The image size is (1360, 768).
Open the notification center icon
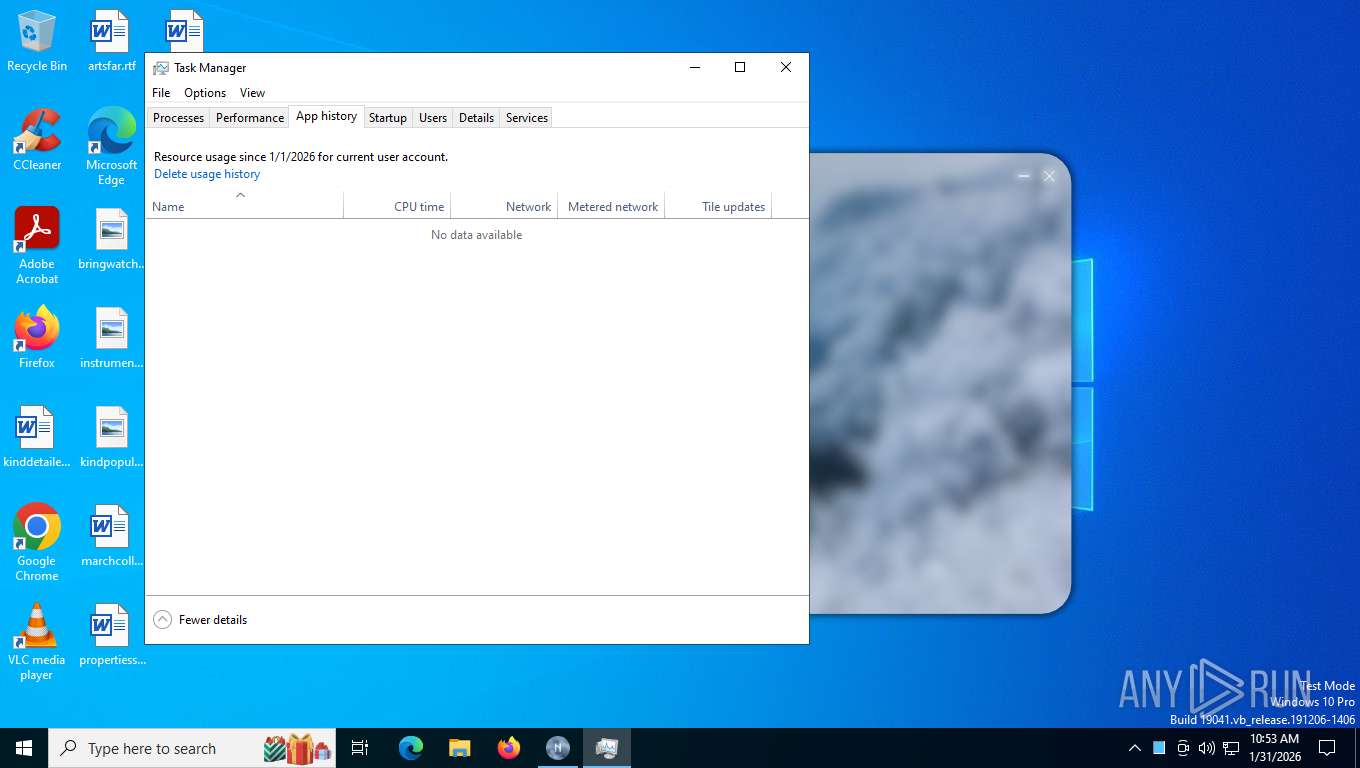tap(1327, 748)
